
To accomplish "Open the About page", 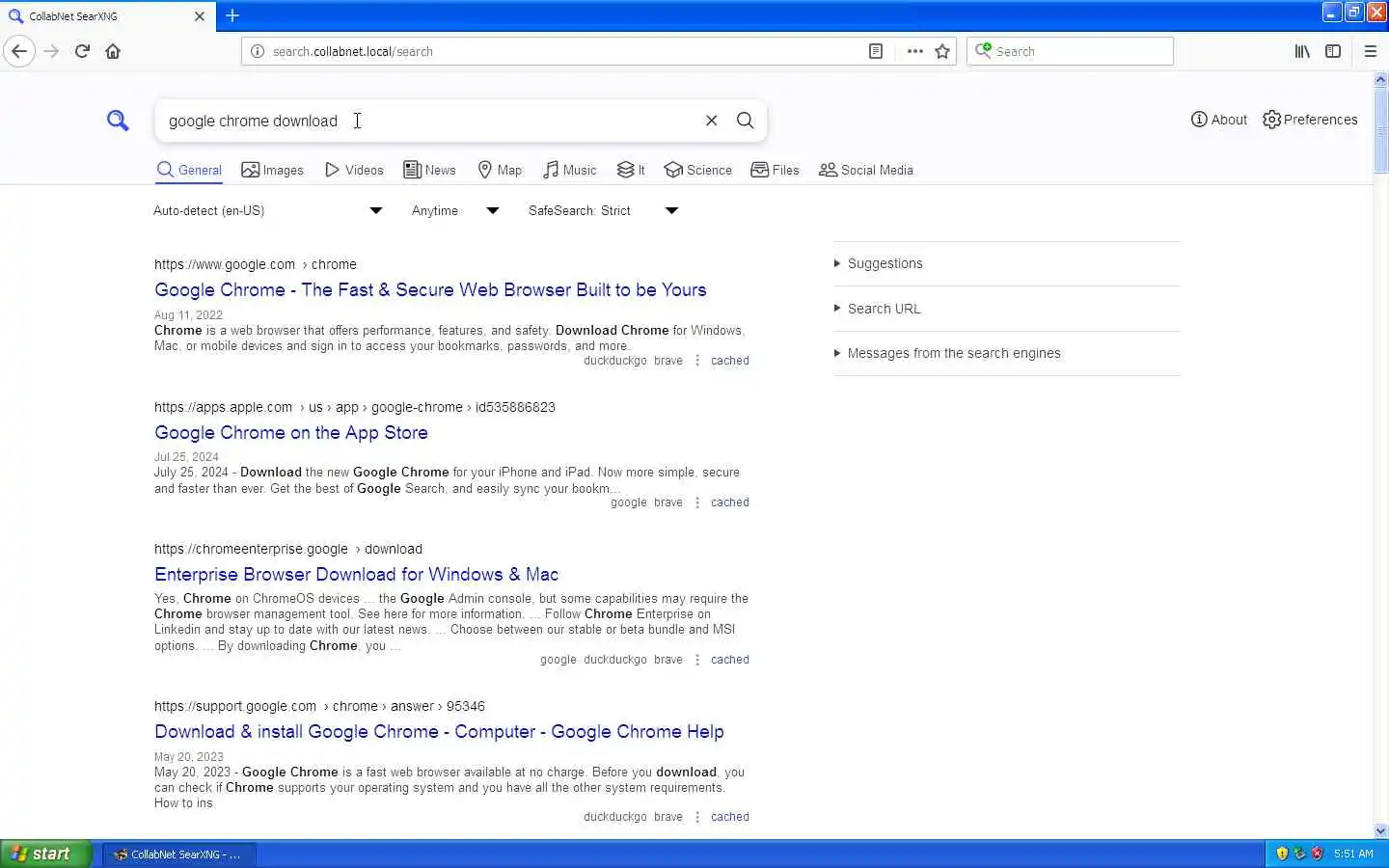I will (x=1219, y=120).
